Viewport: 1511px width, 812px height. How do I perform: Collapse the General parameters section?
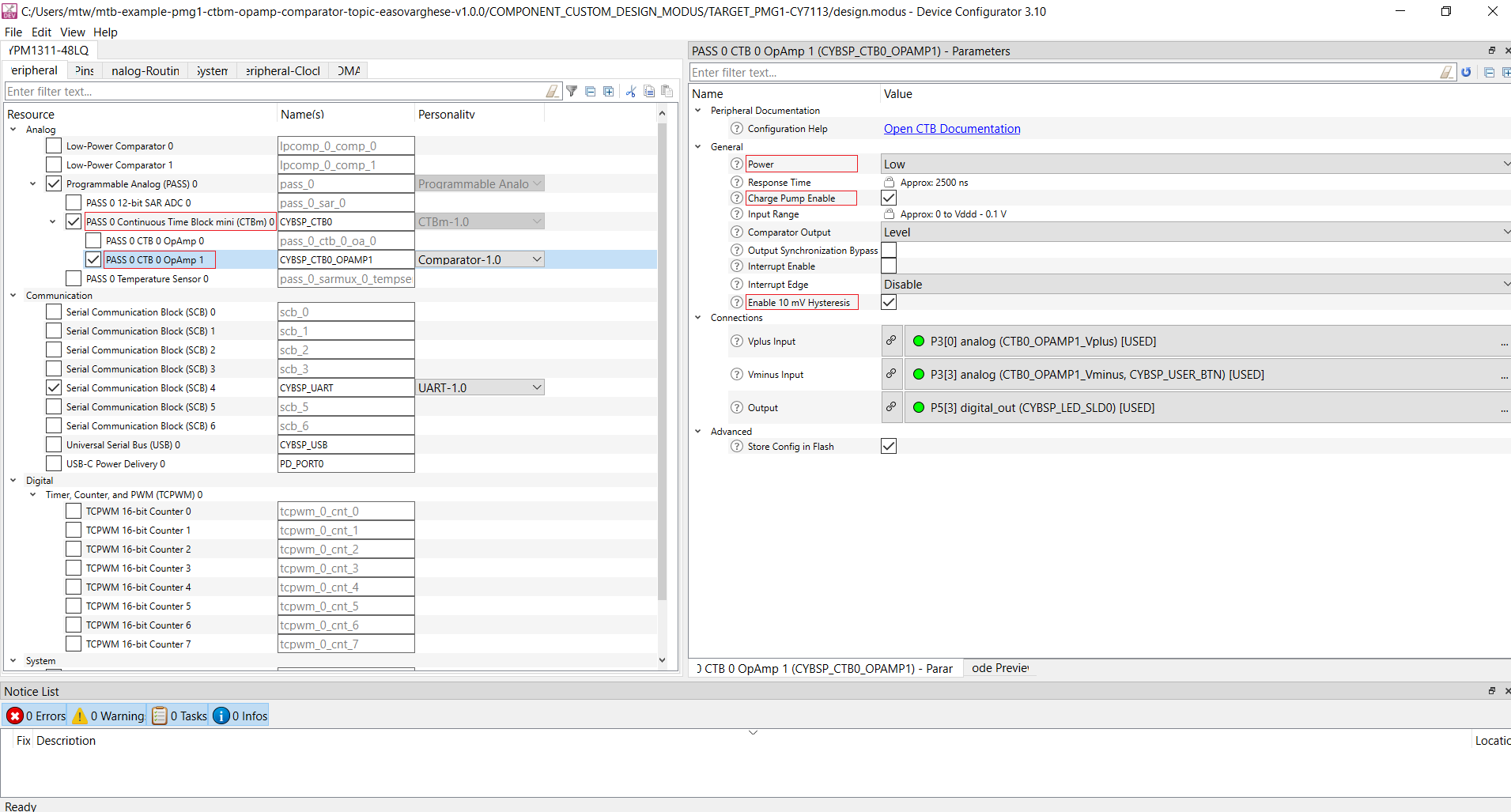point(698,146)
